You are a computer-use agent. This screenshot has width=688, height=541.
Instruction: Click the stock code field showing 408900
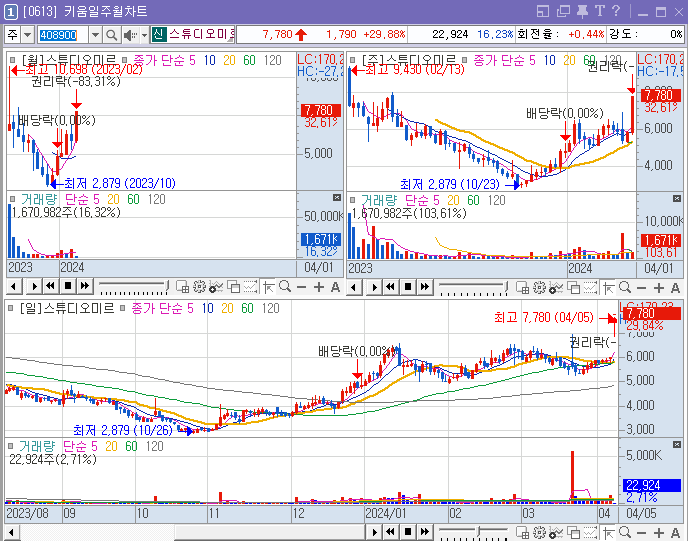63,35
